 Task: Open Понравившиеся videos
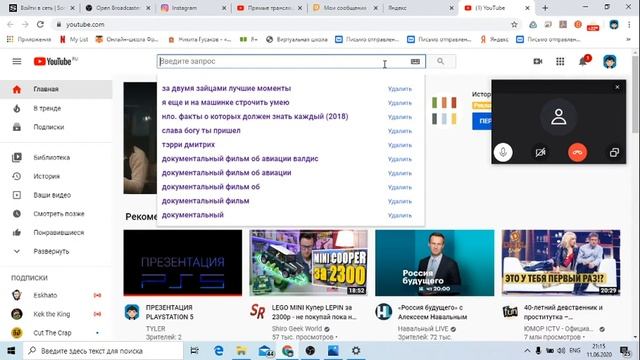56,232
